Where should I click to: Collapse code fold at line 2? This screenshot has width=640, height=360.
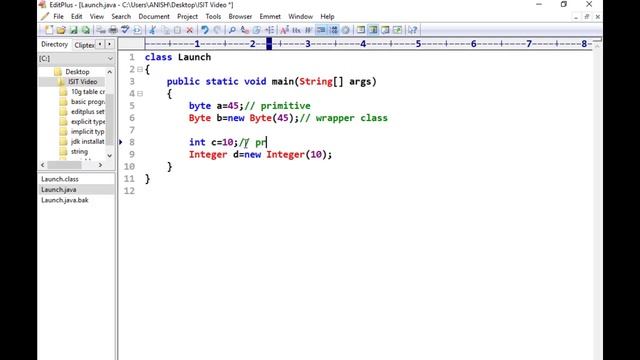tap(140, 69)
